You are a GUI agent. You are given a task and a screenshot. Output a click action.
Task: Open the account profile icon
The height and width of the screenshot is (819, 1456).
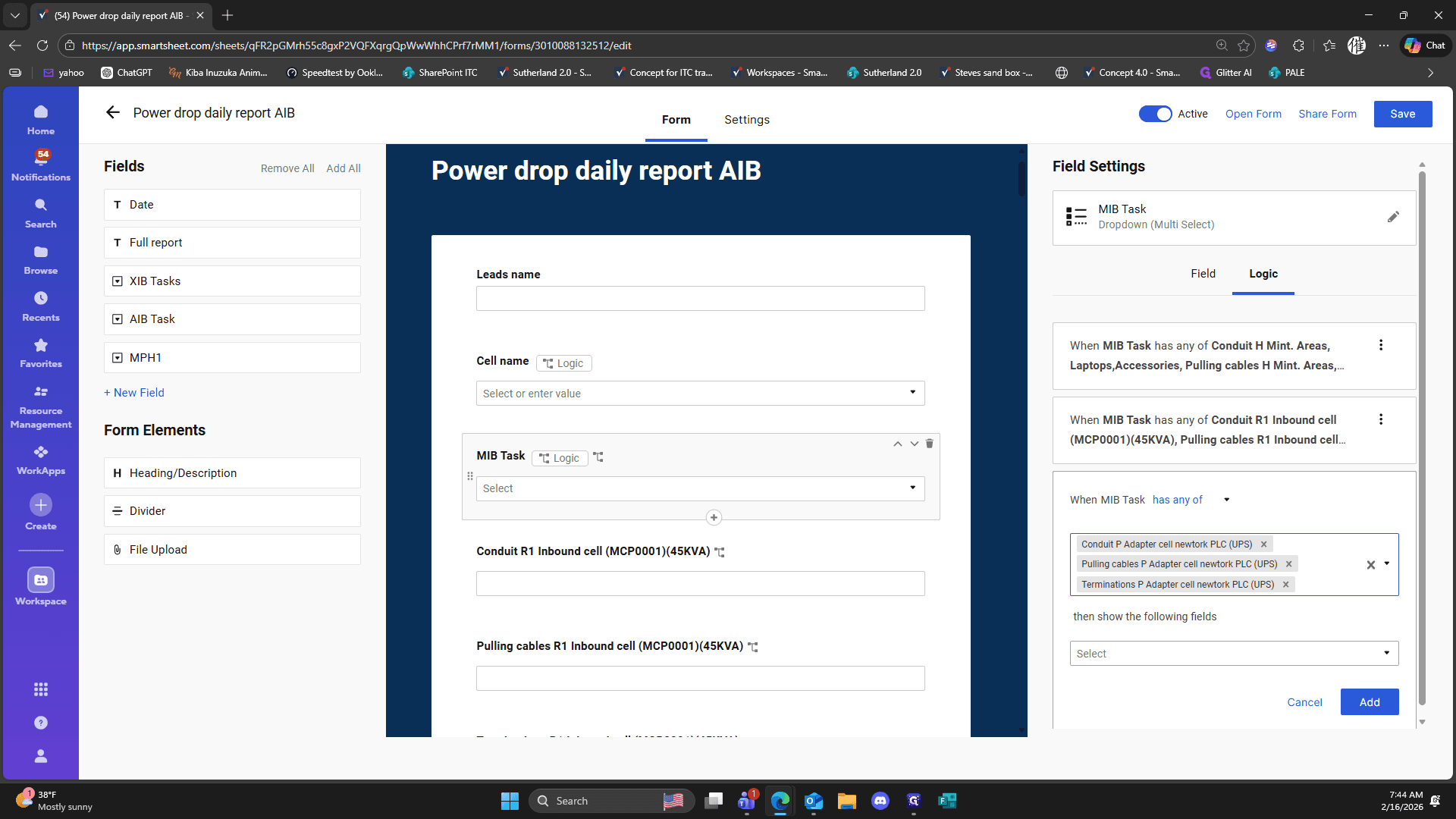pyautogui.click(x=41, y=756)
